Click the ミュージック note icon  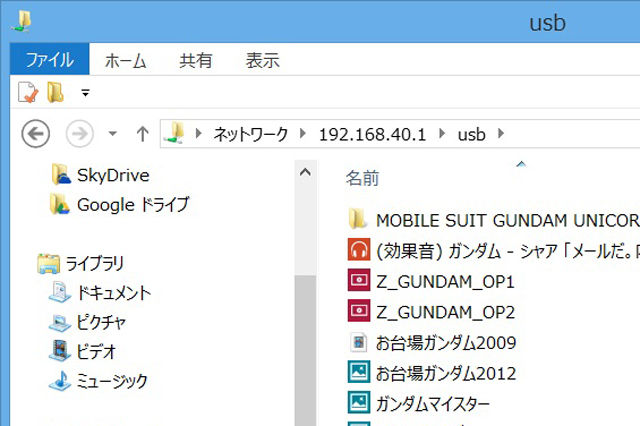pos(60,381)
